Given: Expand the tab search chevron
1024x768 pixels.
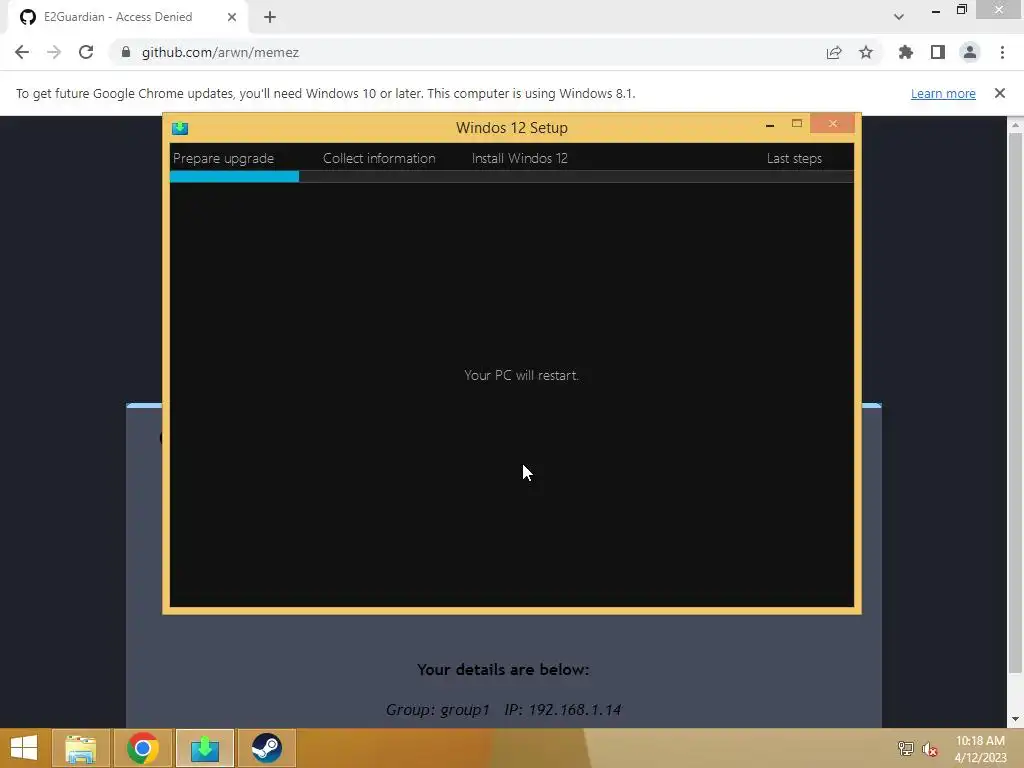Looking at the screenshot, I should click(x=899, y=17).
